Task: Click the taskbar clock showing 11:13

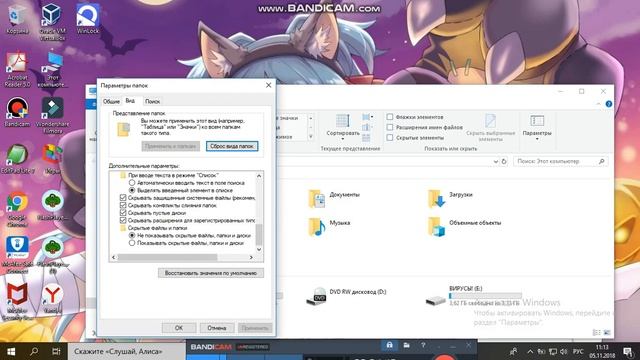Action: [x=602, y=351]
